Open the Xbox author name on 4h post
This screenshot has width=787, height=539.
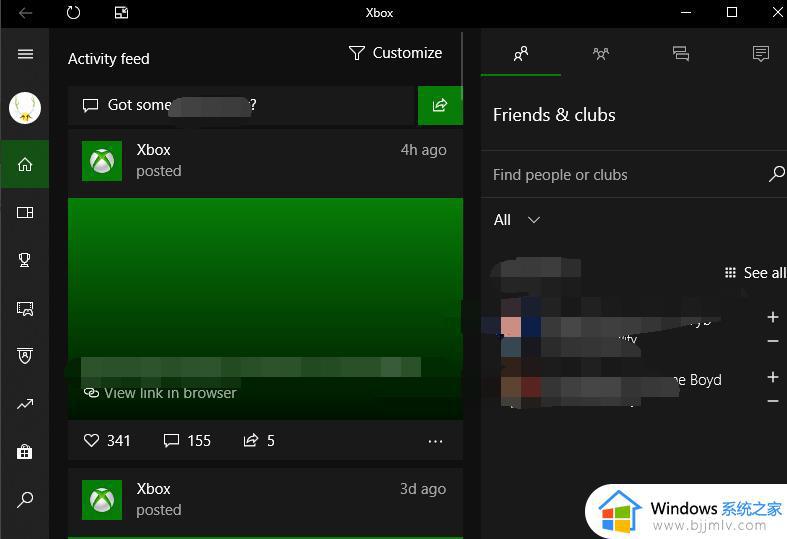(x=154, y=150)
